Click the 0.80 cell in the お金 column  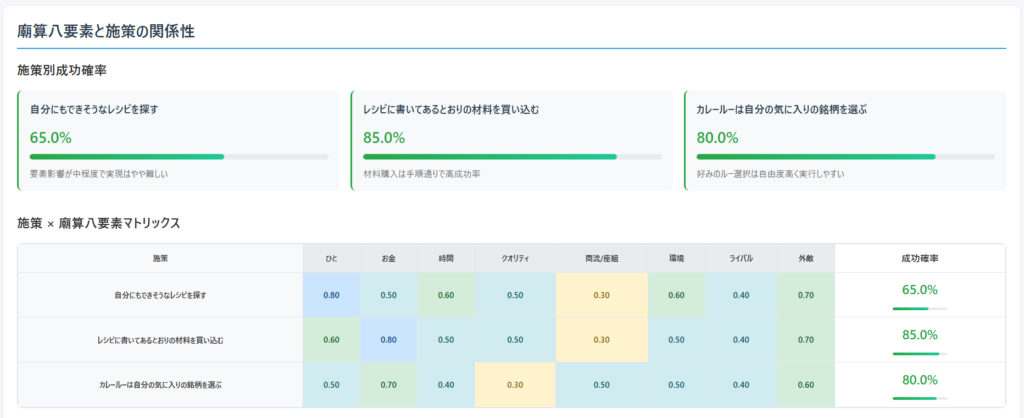click(388, 340)
